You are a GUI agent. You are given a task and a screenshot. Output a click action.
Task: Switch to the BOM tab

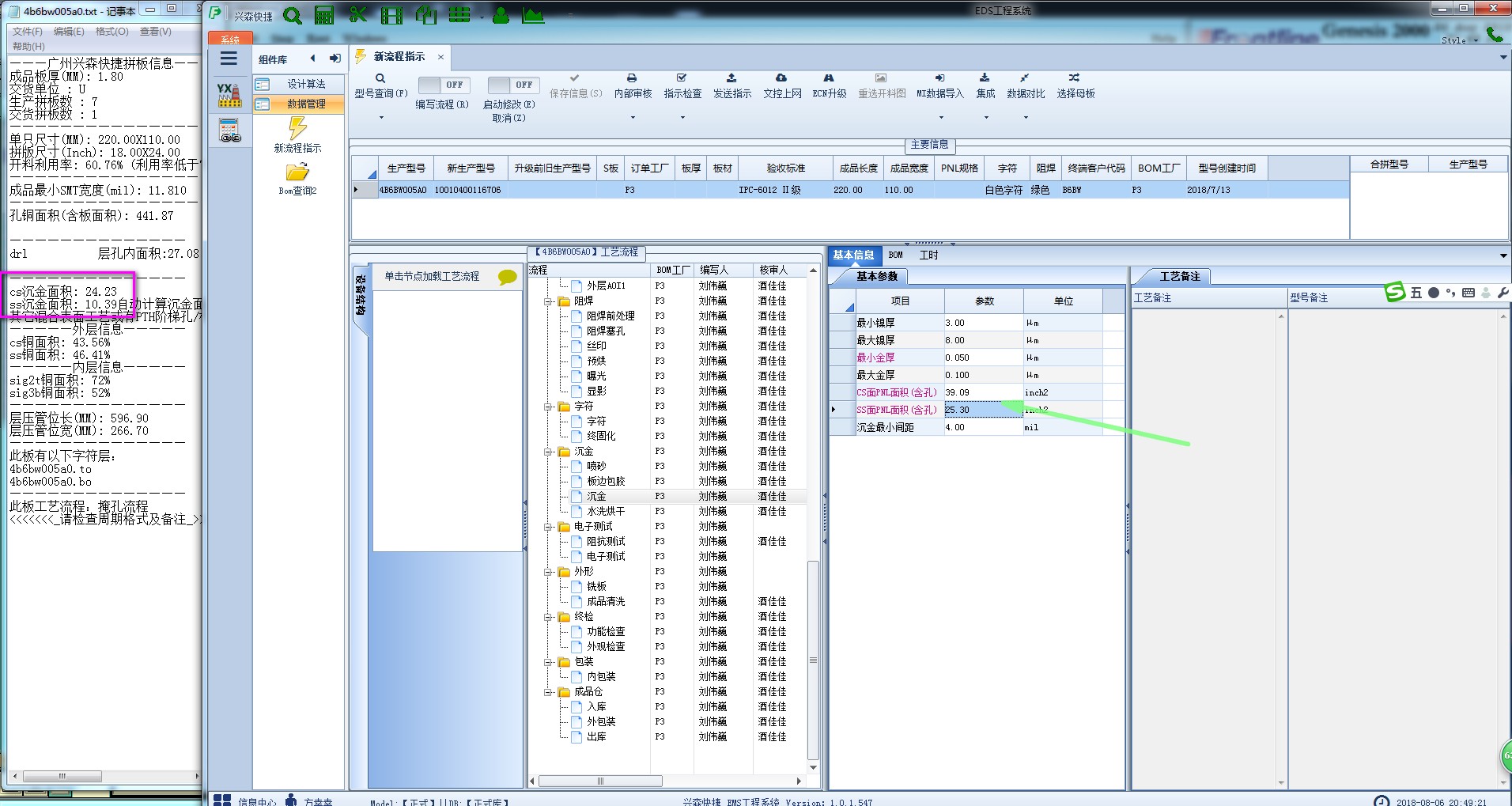click(x=895, y=255)
